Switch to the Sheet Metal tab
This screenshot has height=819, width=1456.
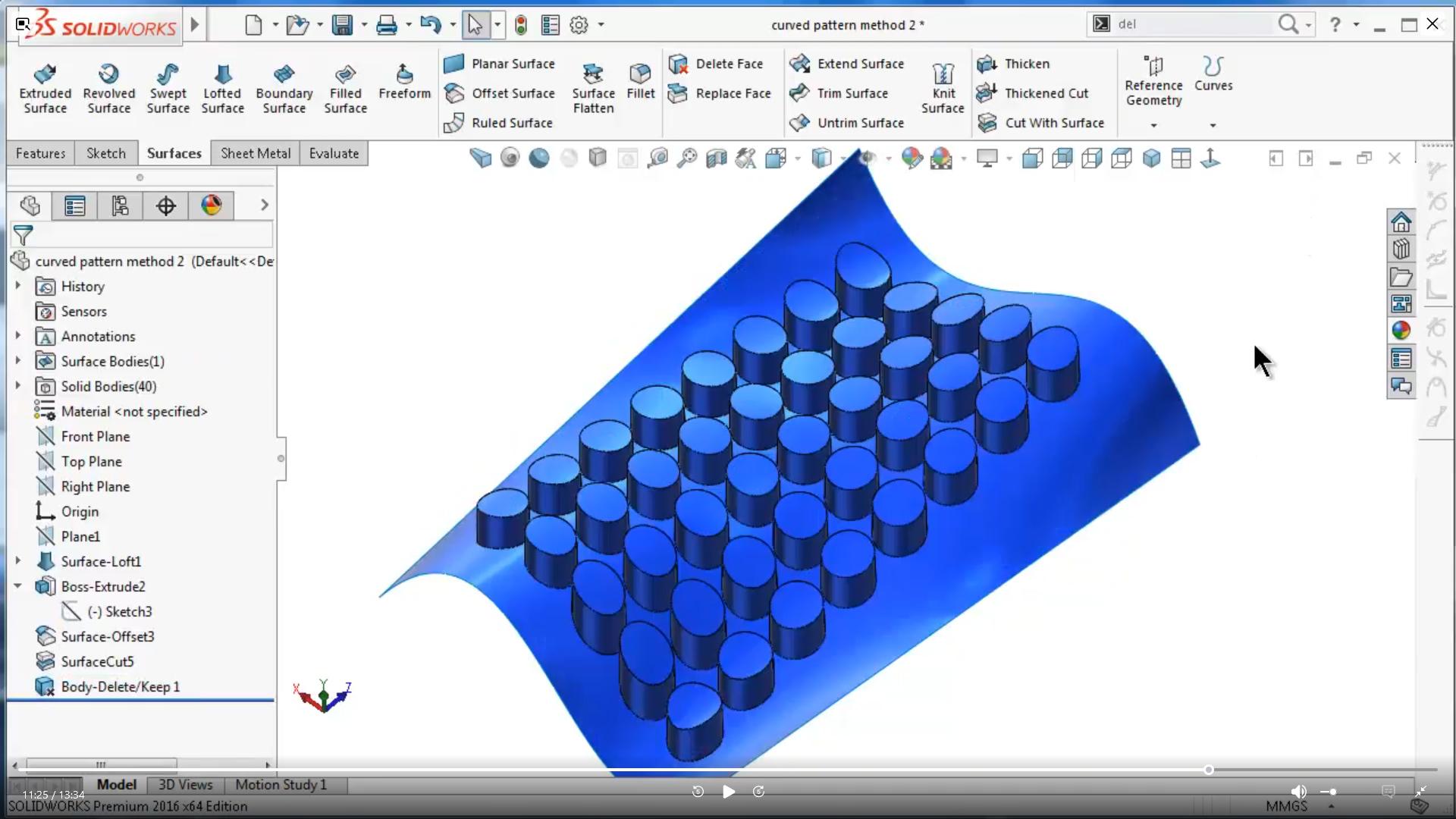[255, 153]
